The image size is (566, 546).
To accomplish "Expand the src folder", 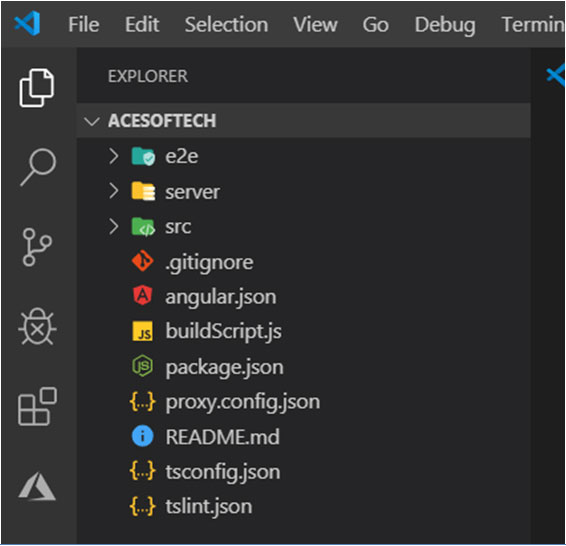I will point(114,226).
